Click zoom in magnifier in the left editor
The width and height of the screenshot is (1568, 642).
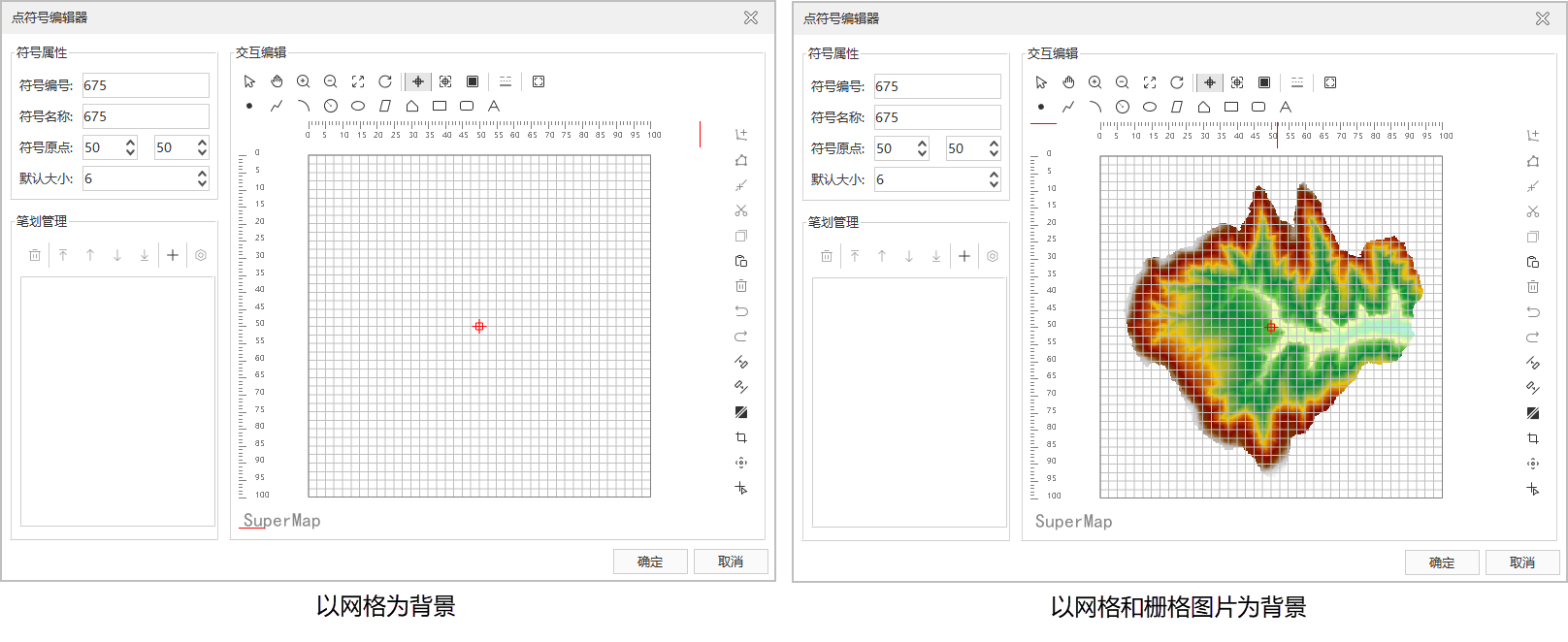pos(304,81)
